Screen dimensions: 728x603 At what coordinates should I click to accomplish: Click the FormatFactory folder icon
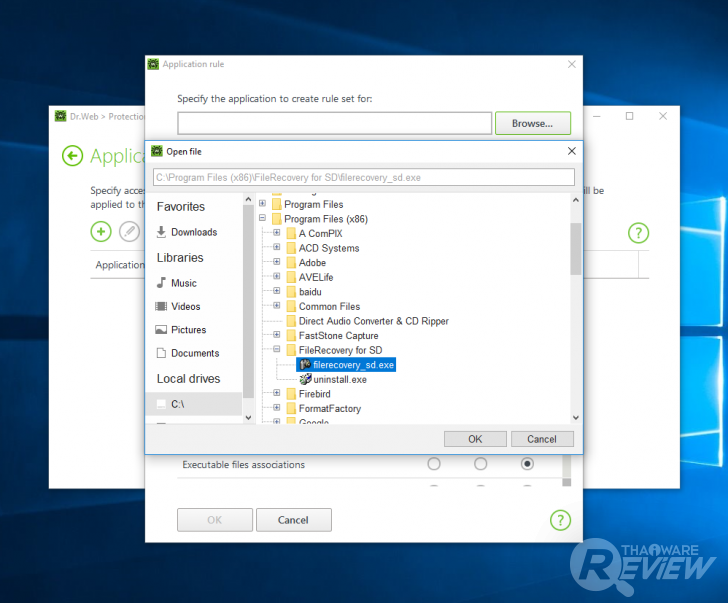click(291, 408)
